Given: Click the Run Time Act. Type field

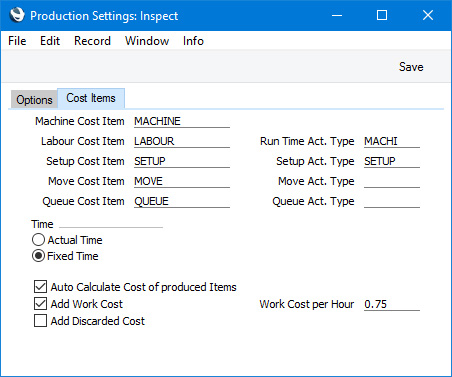Looking at the screenshot, I should (x=392, y=141).
